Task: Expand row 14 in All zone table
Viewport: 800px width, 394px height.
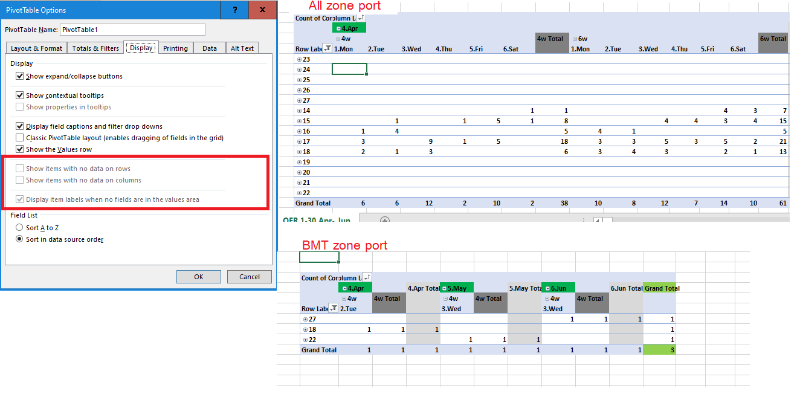Action: click(299, 110)
